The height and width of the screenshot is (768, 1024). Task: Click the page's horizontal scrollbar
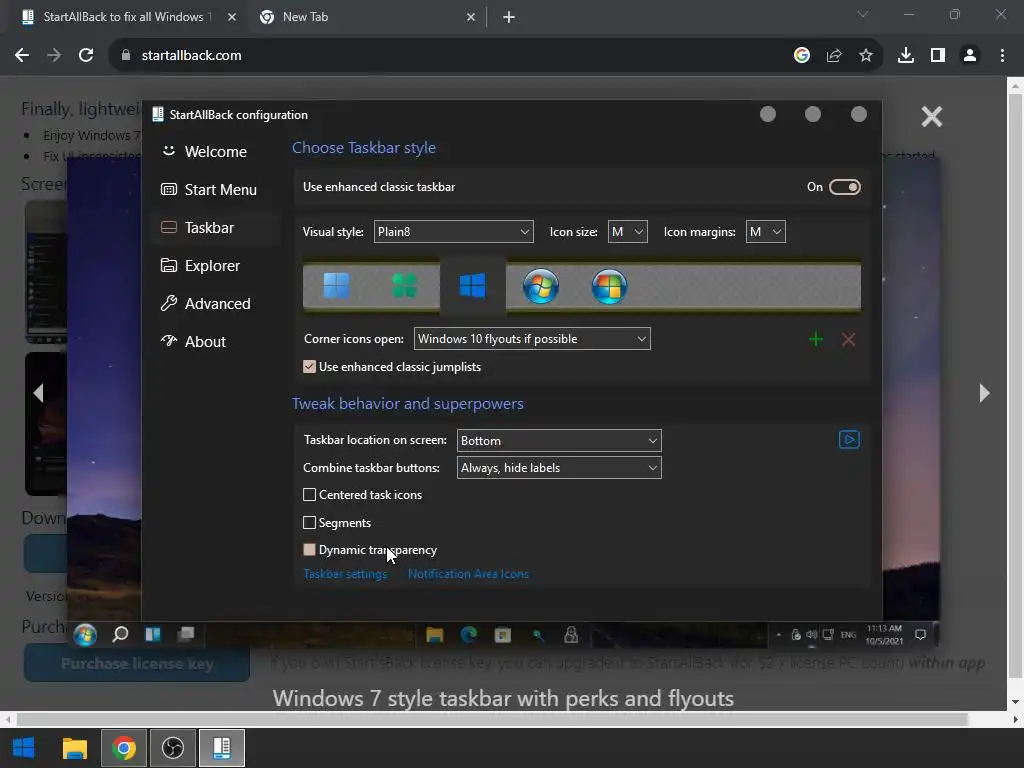click(491, 719)
